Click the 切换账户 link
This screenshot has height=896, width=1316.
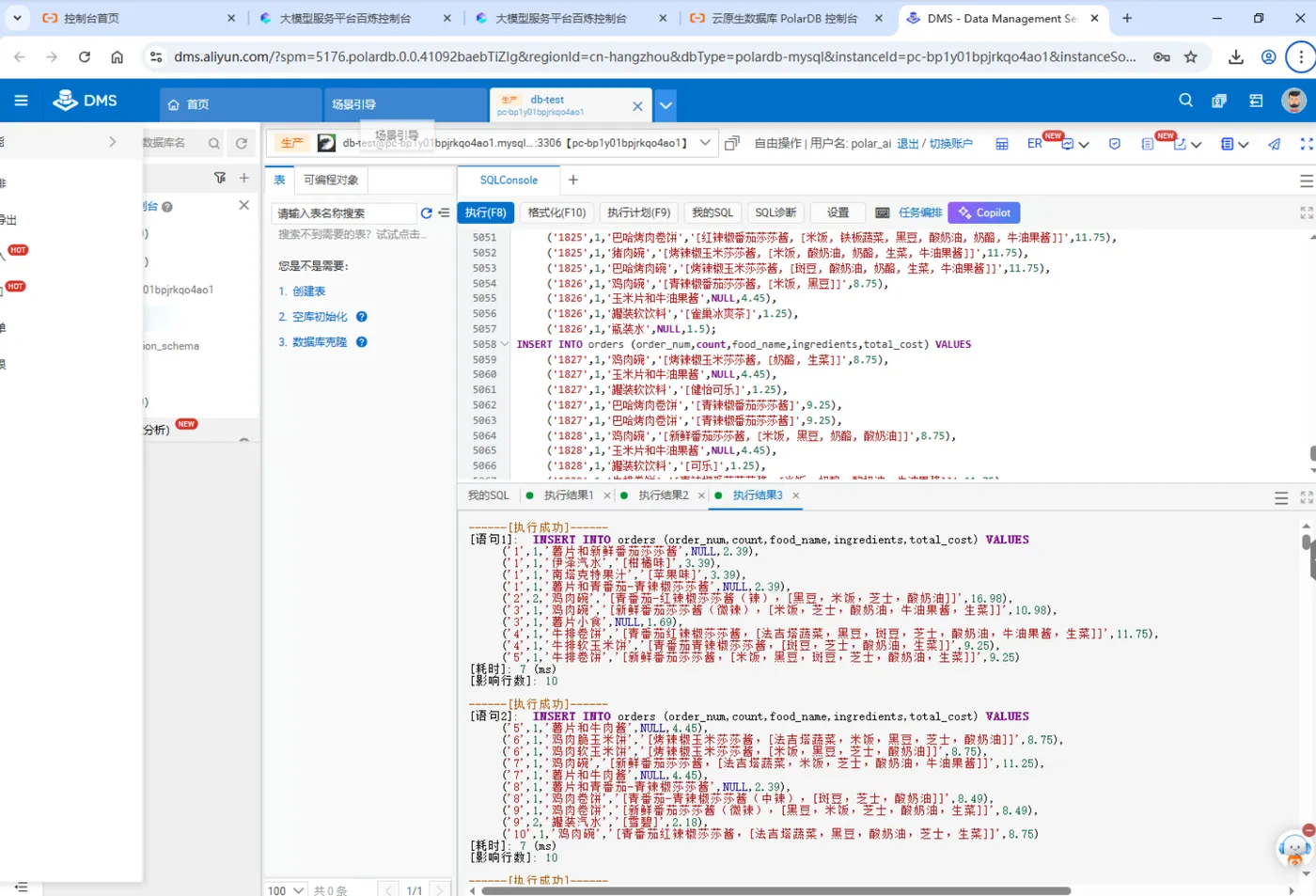tap(951, 144)
